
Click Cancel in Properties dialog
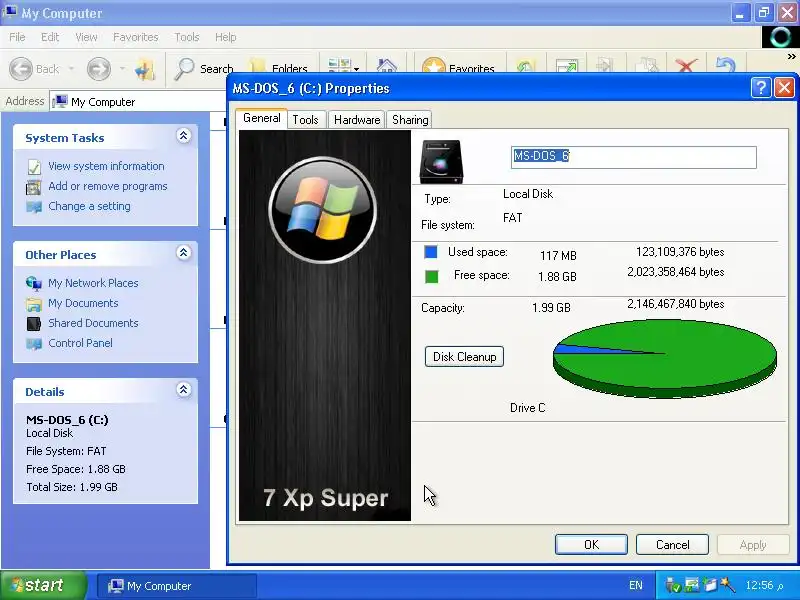672,545
